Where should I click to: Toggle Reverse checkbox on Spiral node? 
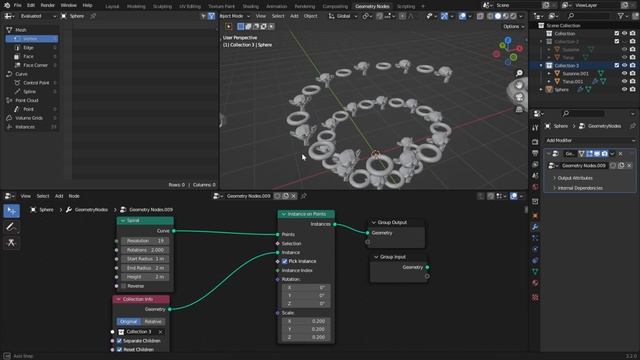[124, 286]
